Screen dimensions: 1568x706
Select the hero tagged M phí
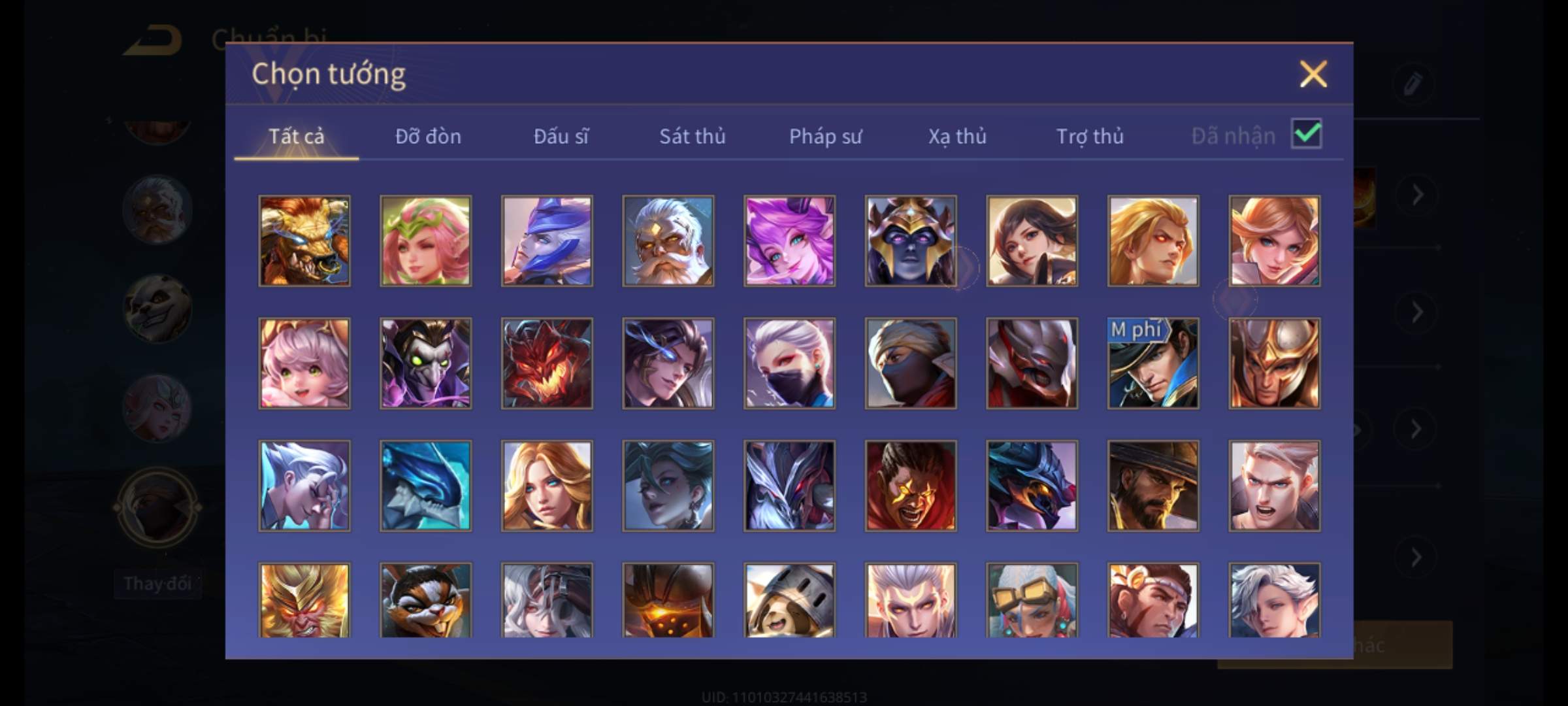[1153, 363]
